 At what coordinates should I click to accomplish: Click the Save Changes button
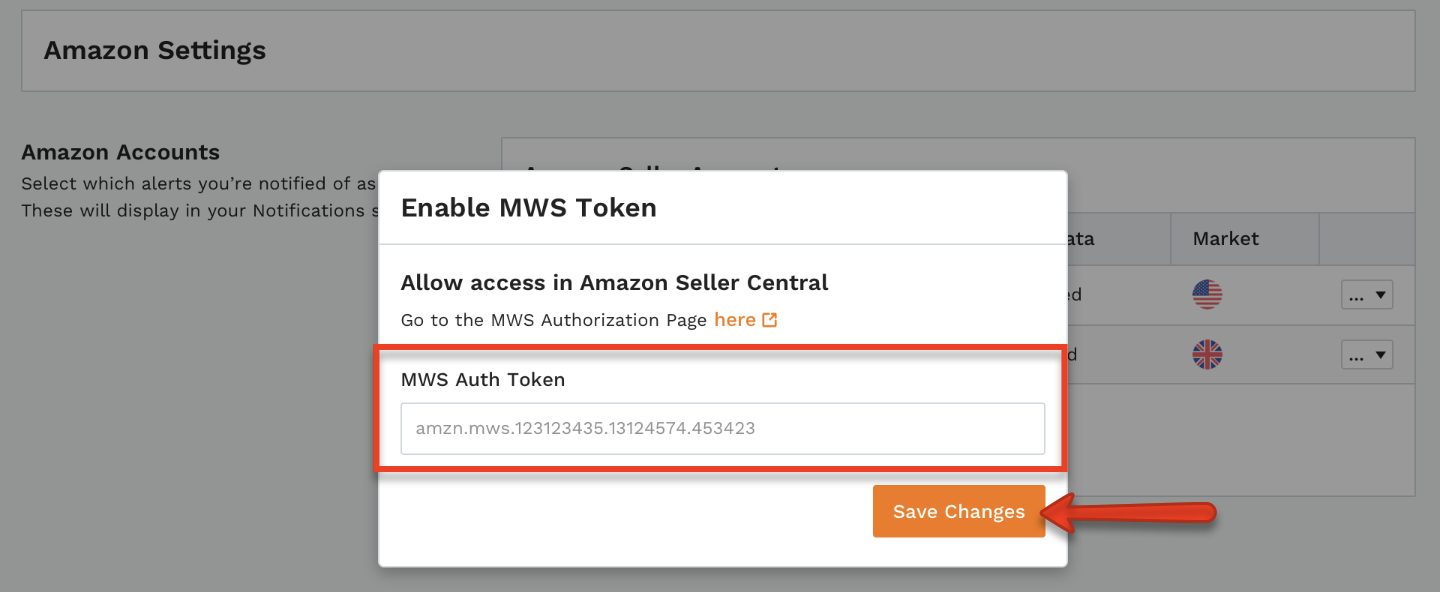pyautogui.click(x=958, y=511)
